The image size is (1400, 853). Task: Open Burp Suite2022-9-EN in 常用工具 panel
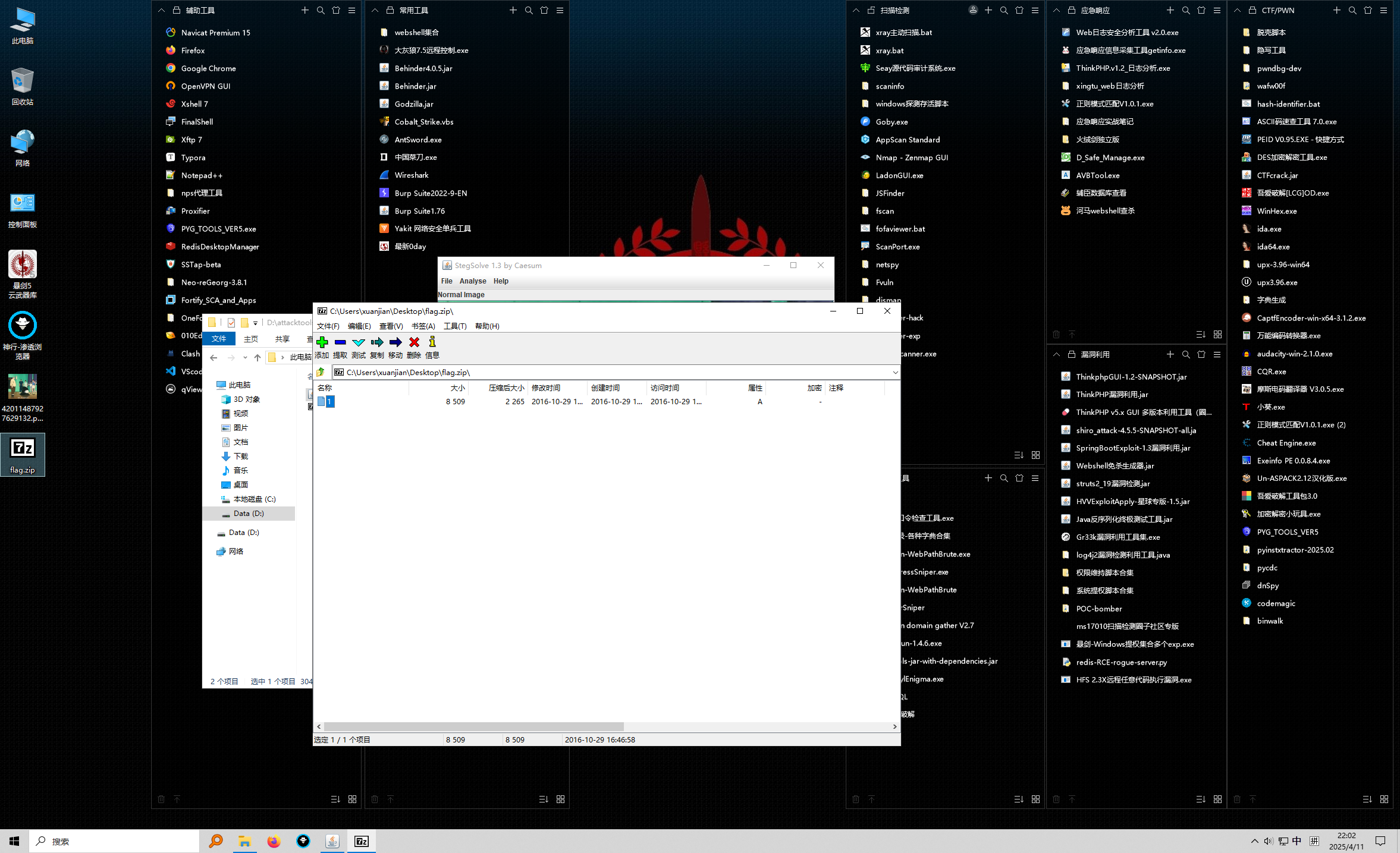(431, 193)
